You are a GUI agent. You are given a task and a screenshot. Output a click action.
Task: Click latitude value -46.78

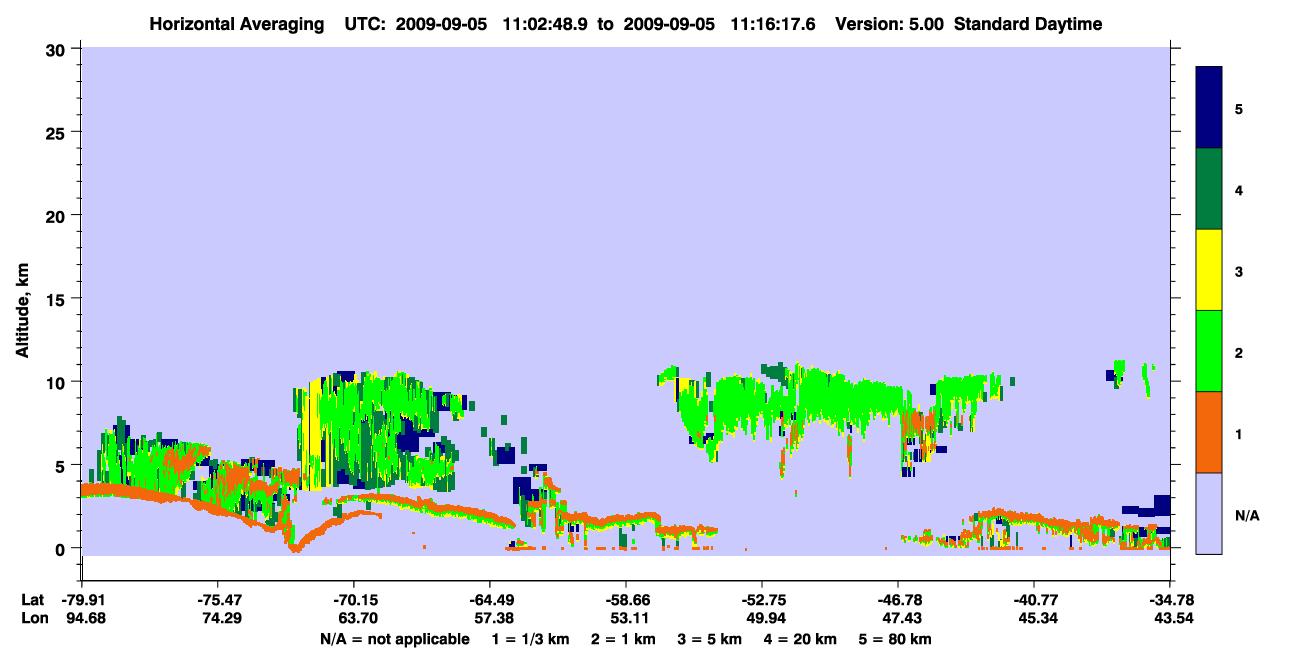(898, 601)
